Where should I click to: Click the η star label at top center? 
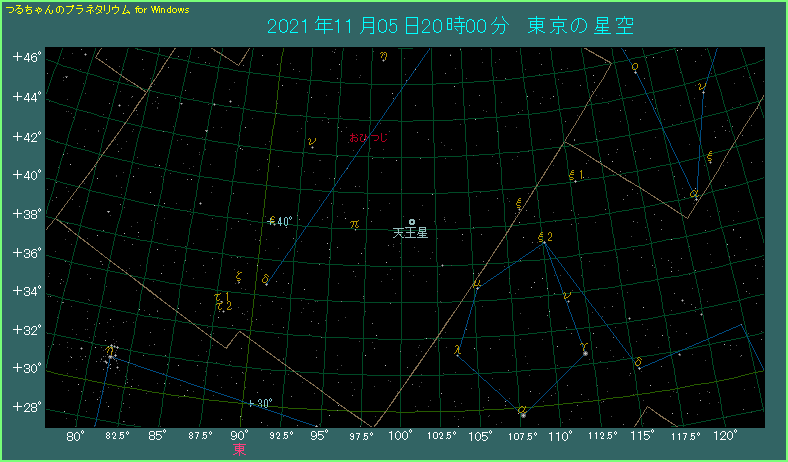(384, 57)
